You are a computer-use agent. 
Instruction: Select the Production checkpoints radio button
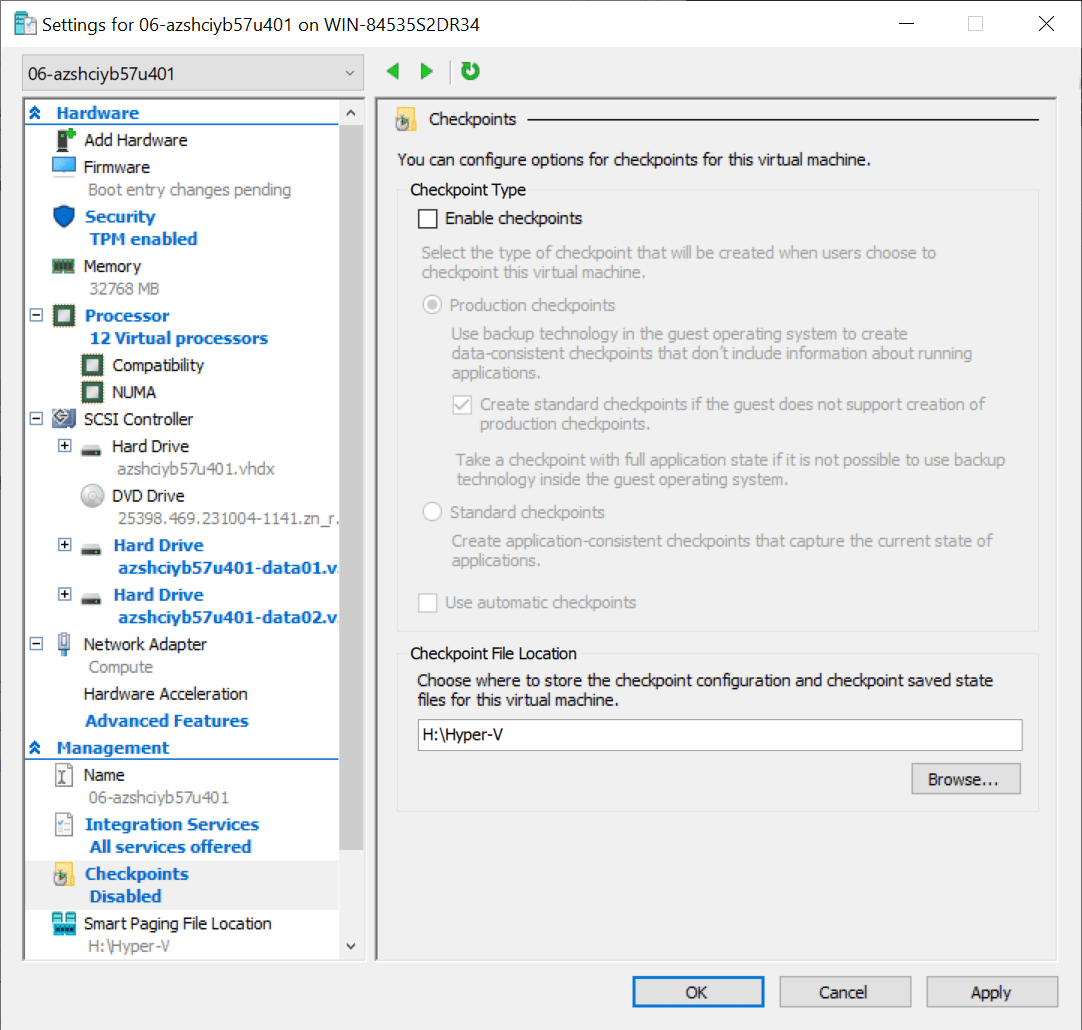pyautogui.click(x=432, y=305)
